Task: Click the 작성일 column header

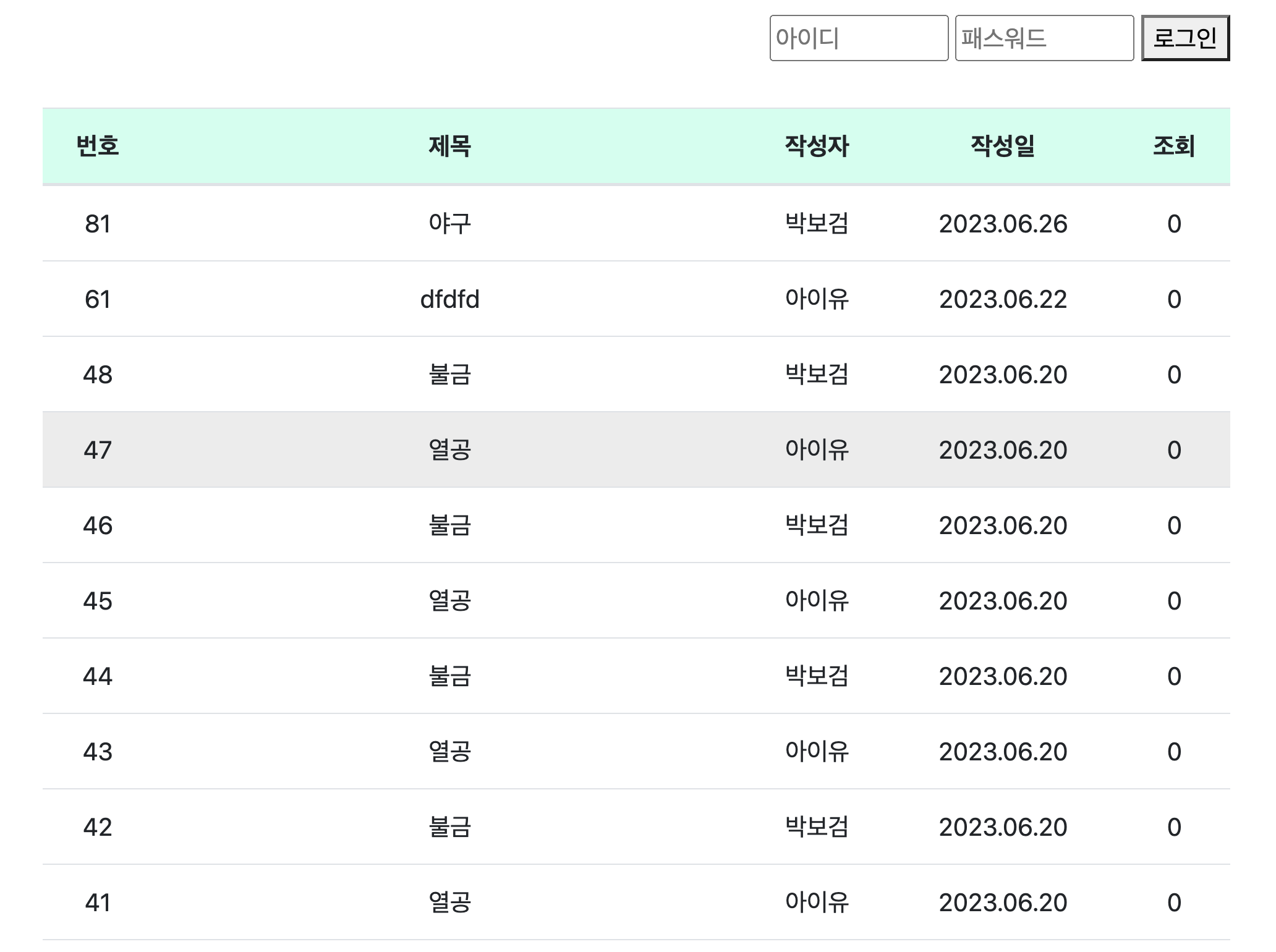Action: coord(1003,146)
